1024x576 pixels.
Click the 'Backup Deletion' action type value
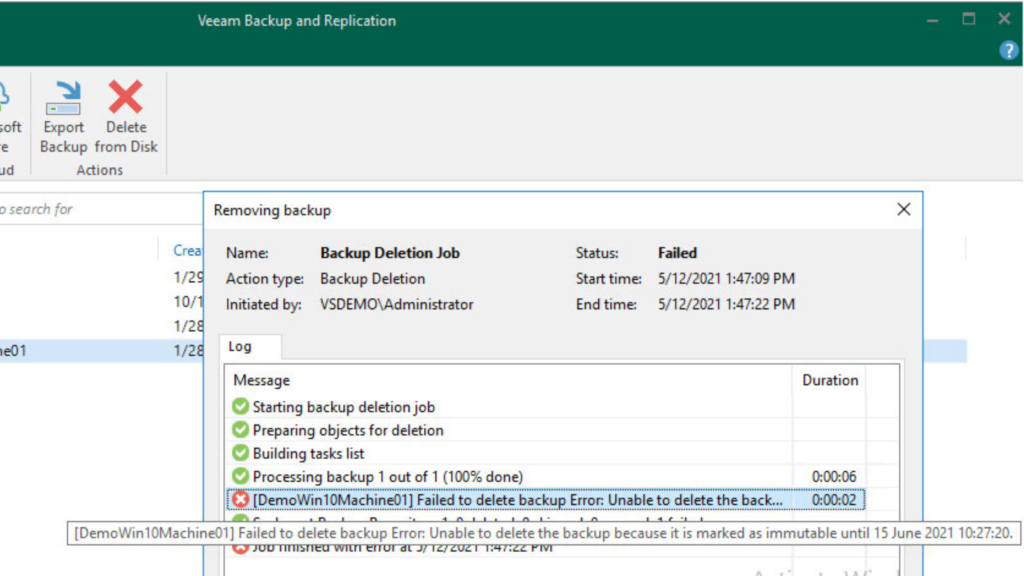click(372, 279)
